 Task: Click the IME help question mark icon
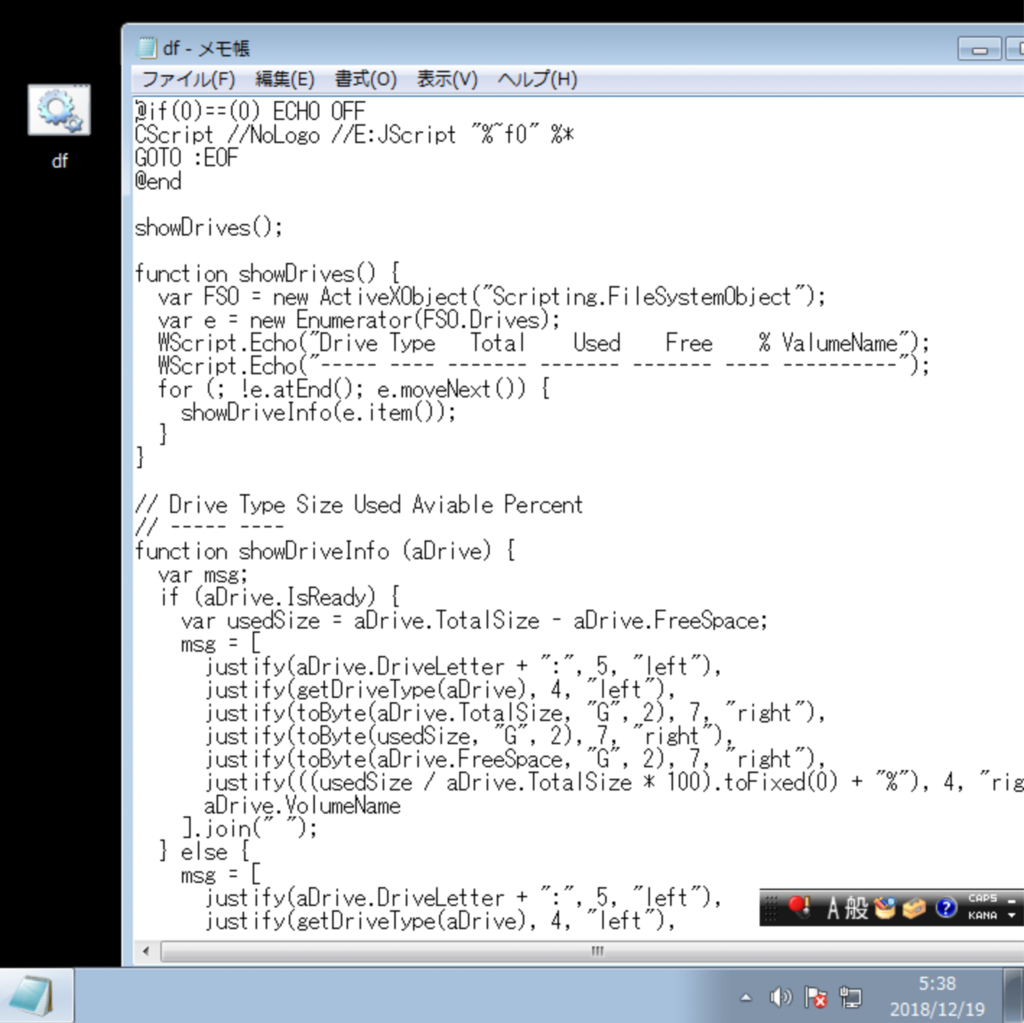(x=945, y=908)
